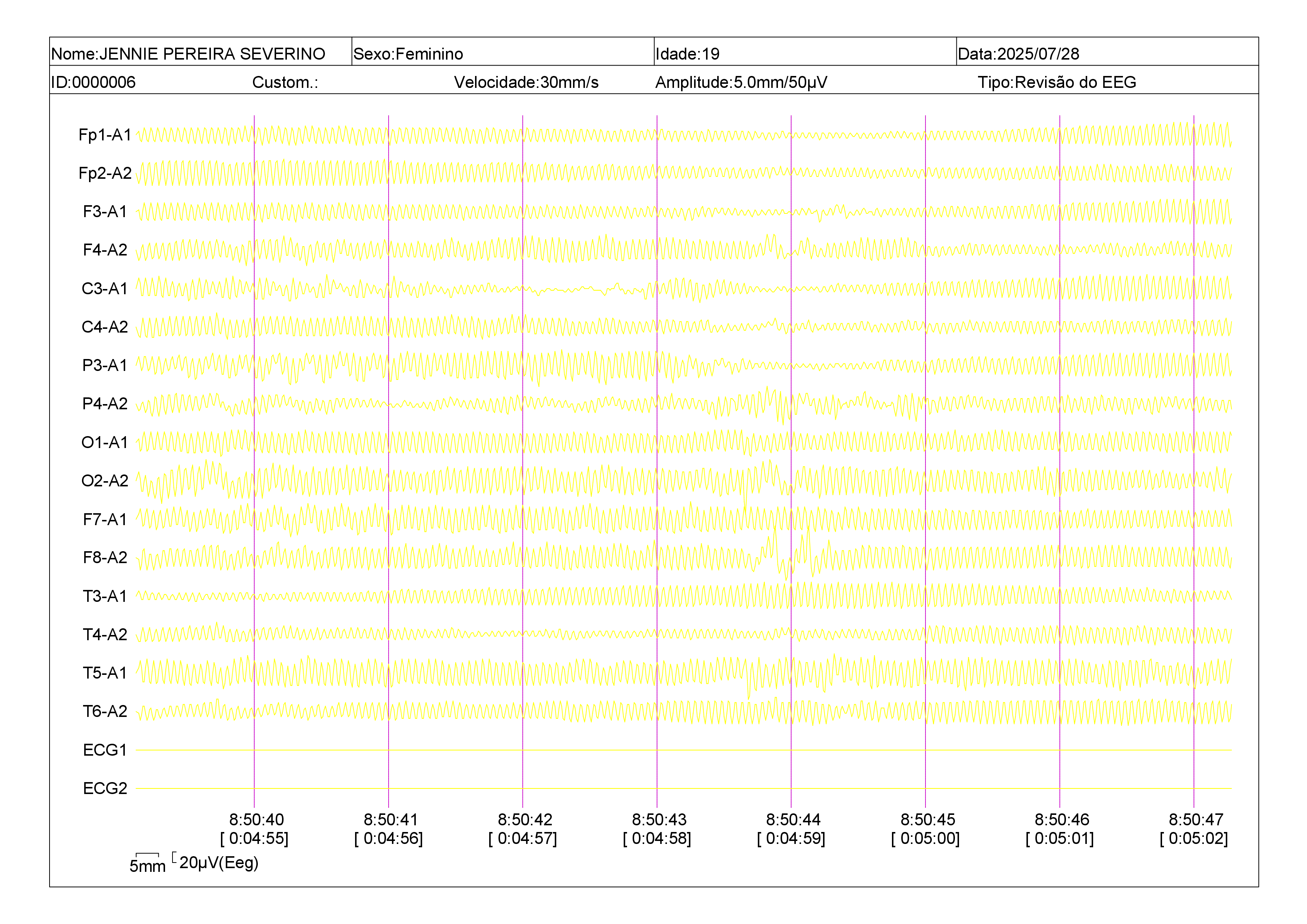Select the 8:50:45 time marker label
Screen dimensions: 1307x924
[927, 820]
